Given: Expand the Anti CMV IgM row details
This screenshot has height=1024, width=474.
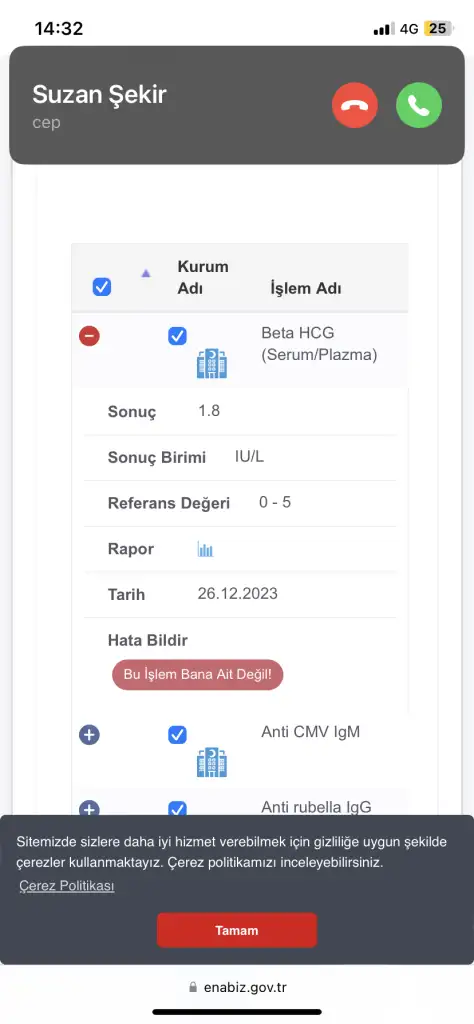Looking at the screenshot, I should tap(89, 735).
